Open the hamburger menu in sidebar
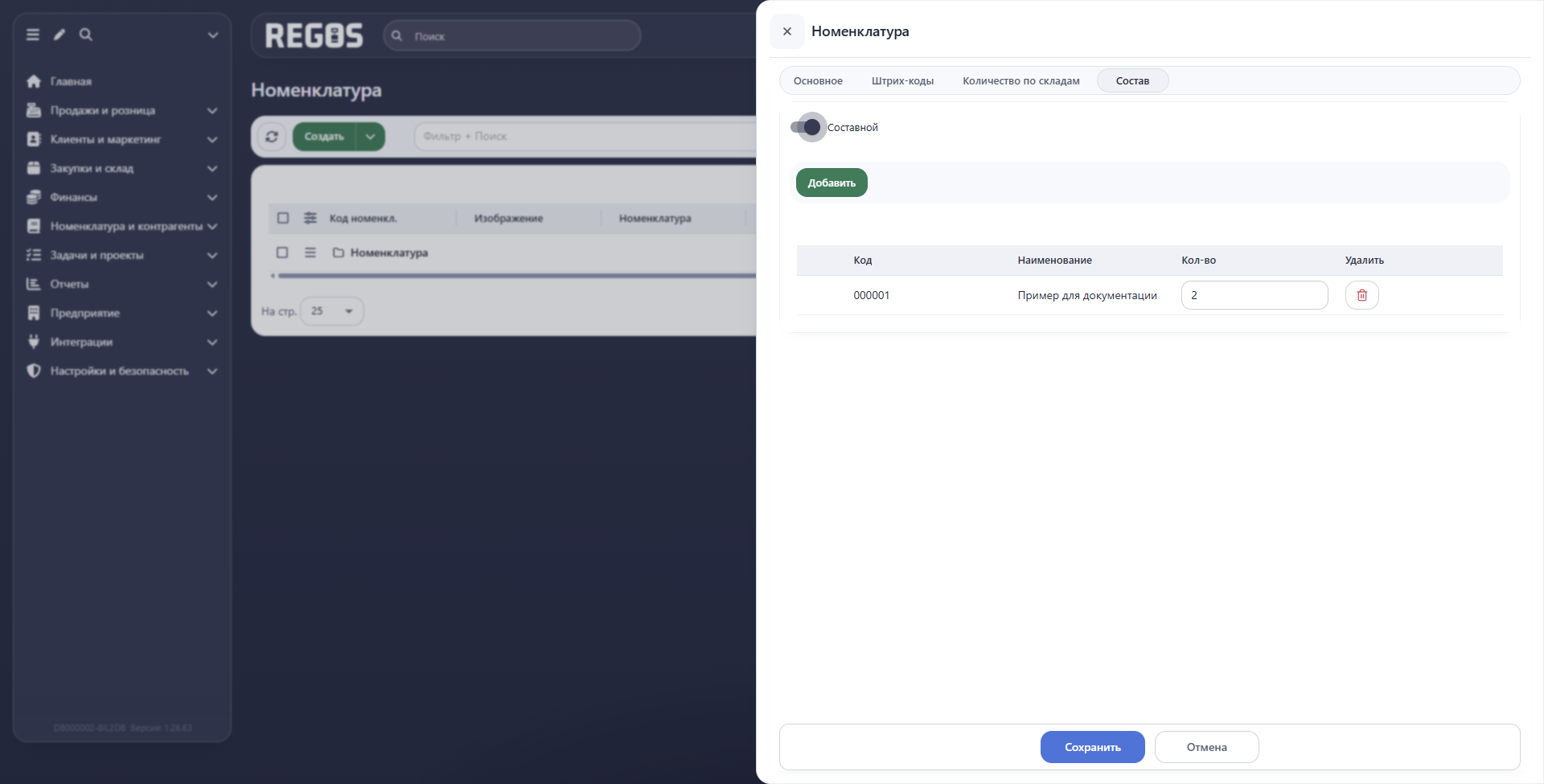This screenshot has width=1544, height=784. [x=33, y=35]
